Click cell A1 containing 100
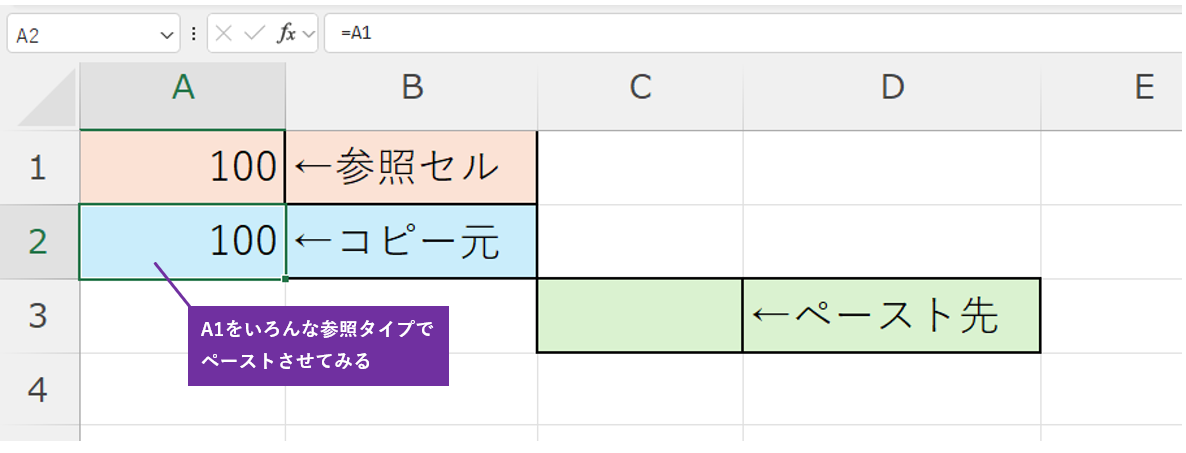1186x453 pixels. [183, 167]
